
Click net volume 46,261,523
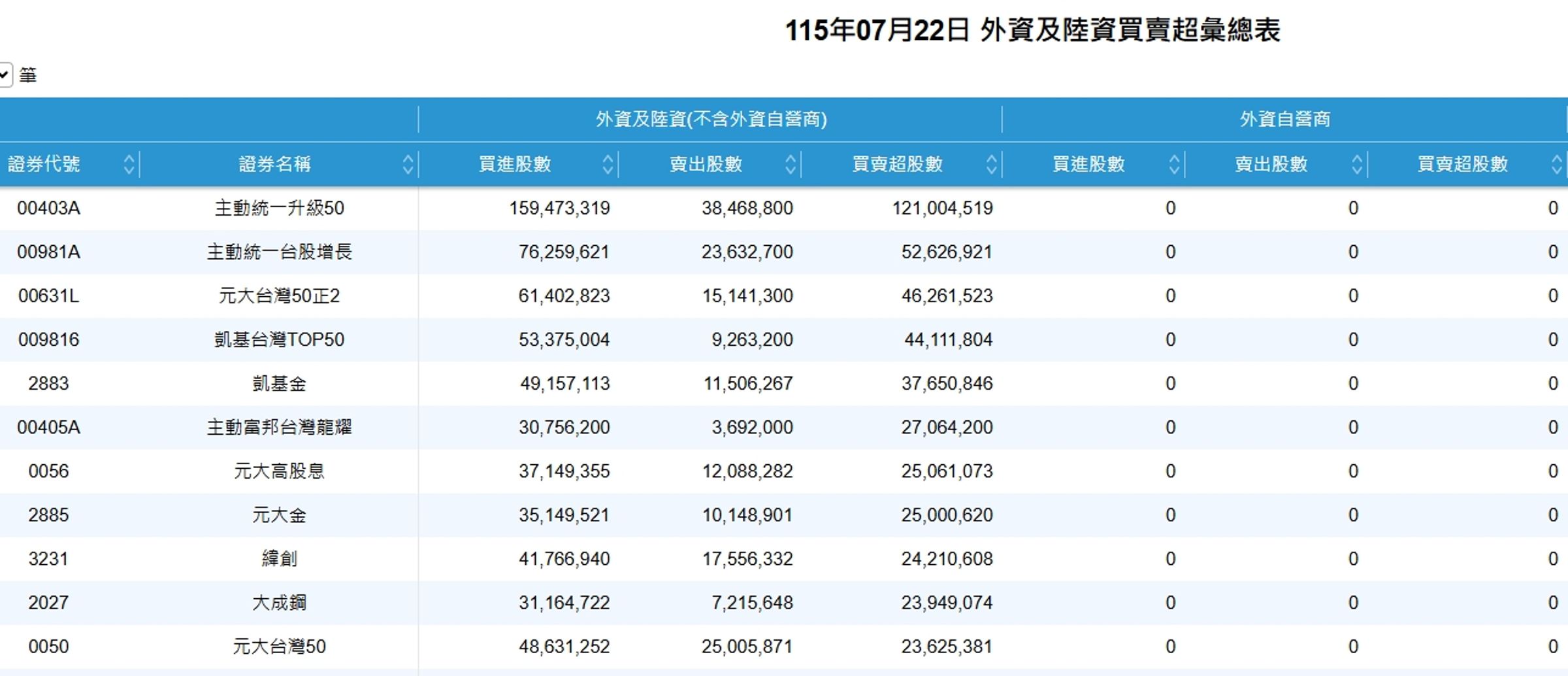coord(947,296)
